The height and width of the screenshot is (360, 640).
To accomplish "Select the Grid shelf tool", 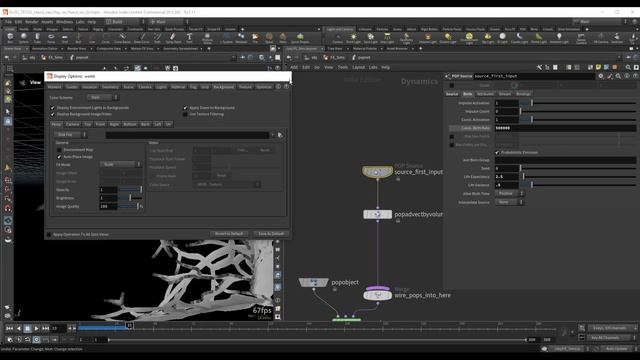I will point(64,38).
